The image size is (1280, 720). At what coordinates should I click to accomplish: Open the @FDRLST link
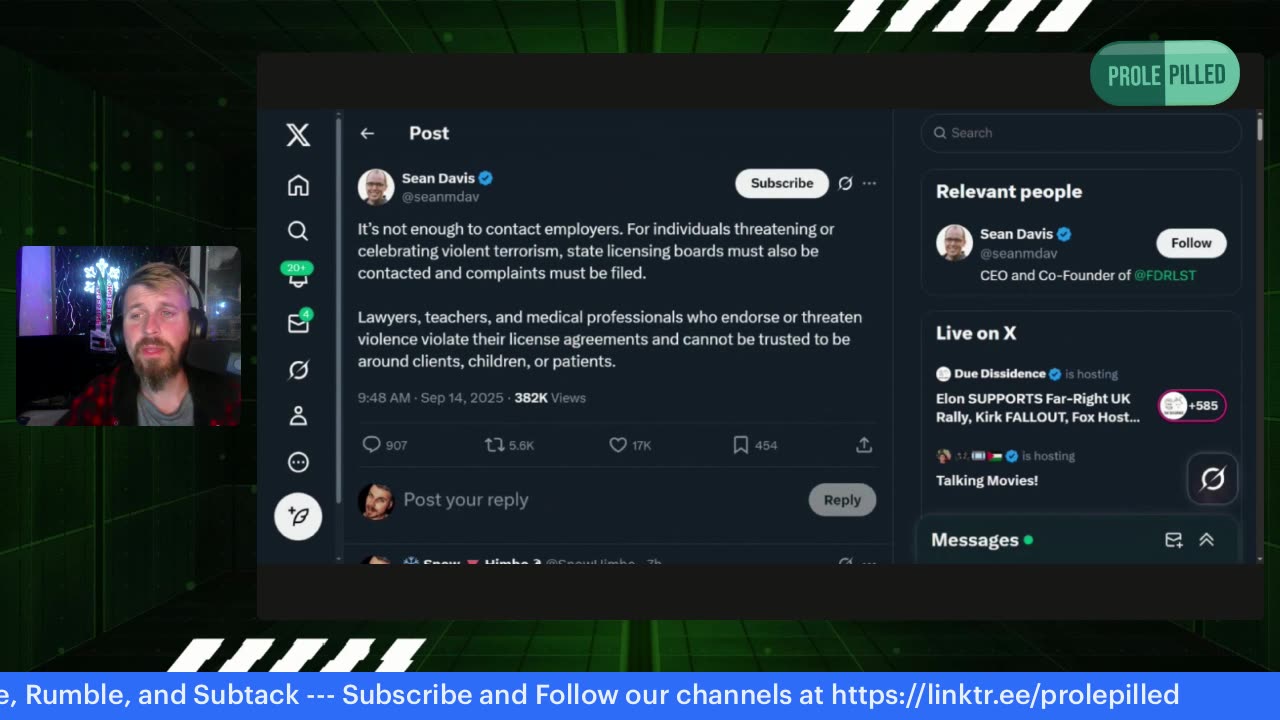coord(1164,275)
